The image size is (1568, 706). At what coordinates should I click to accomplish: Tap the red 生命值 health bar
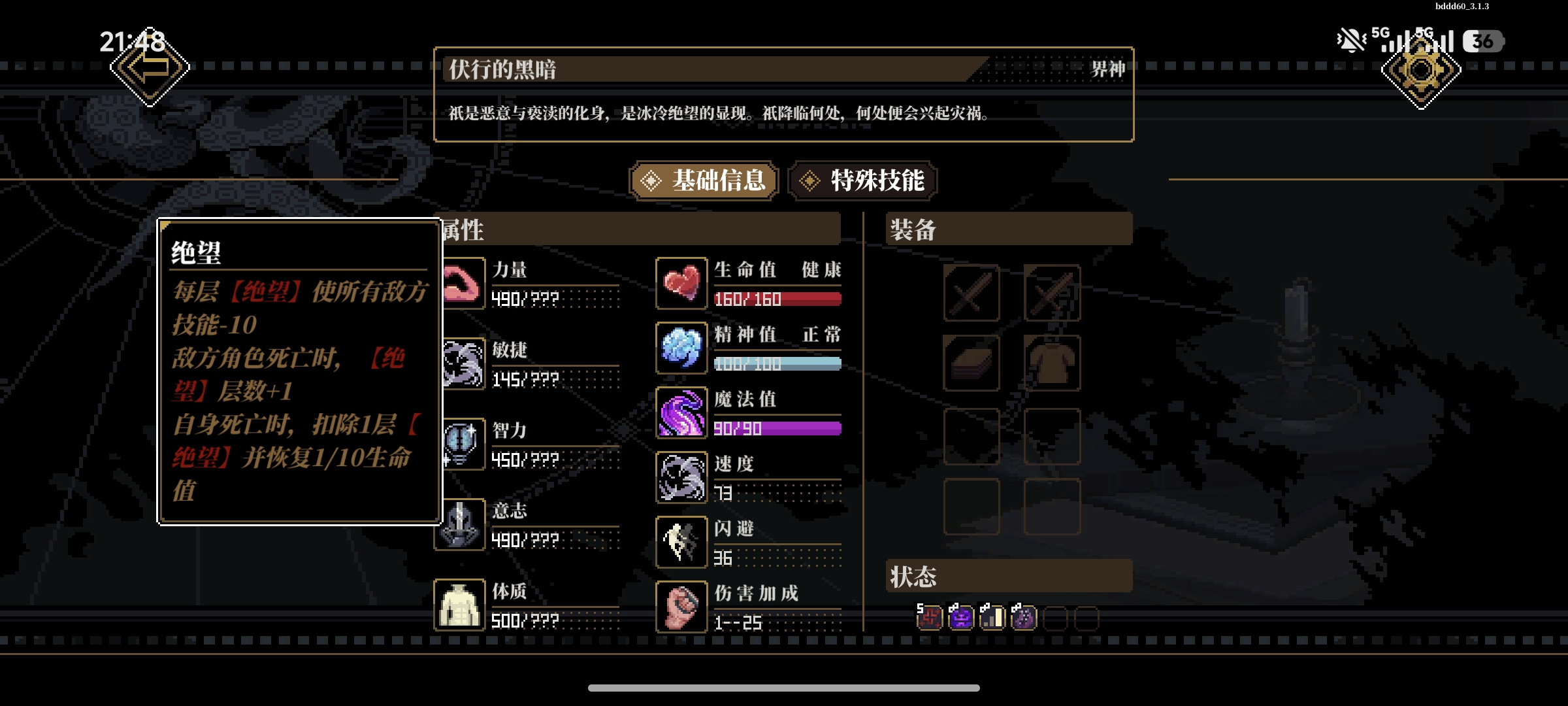(777, 299)
